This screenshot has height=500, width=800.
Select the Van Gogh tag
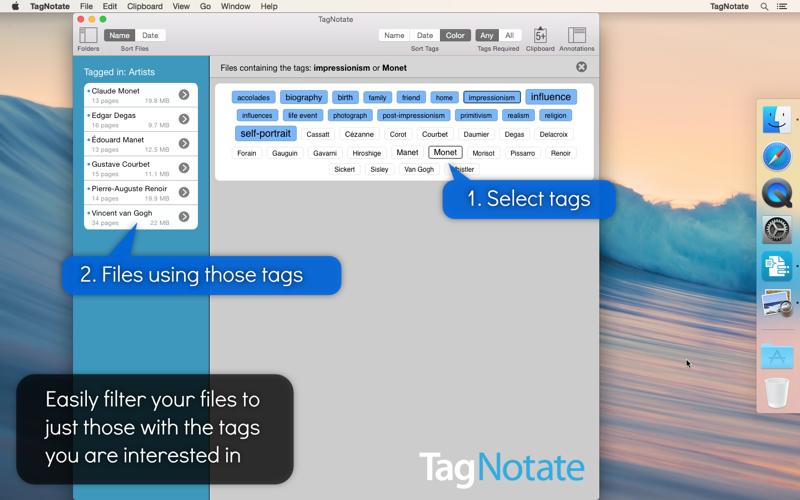[419, 169]
